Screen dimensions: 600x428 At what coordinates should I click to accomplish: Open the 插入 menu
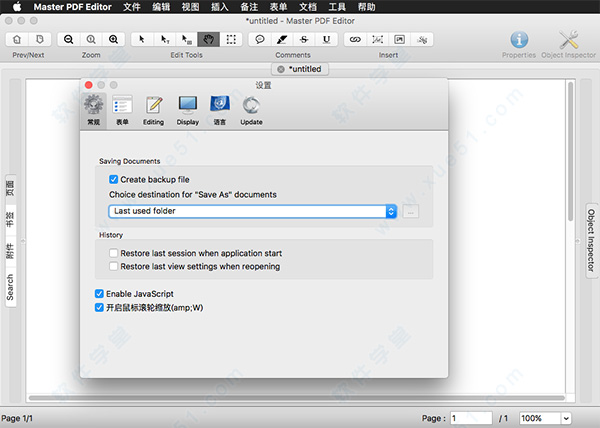[220, 7]
